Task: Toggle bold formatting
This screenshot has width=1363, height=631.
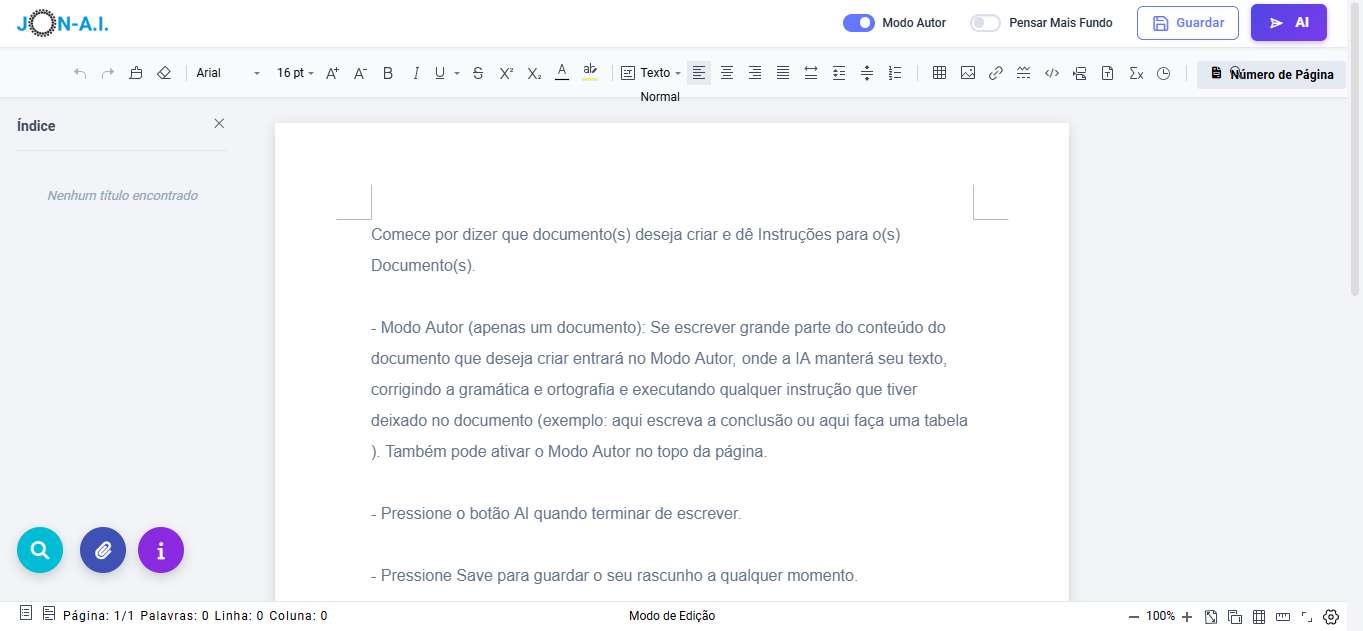Action: tap(388, 73)
